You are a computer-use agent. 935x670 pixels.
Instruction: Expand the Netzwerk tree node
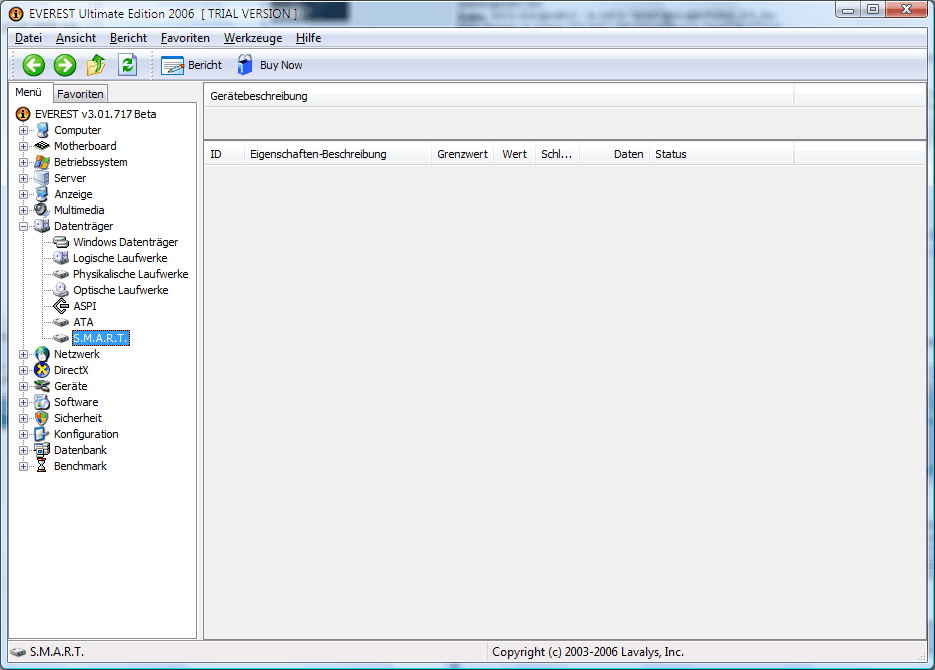pos(23,354)
